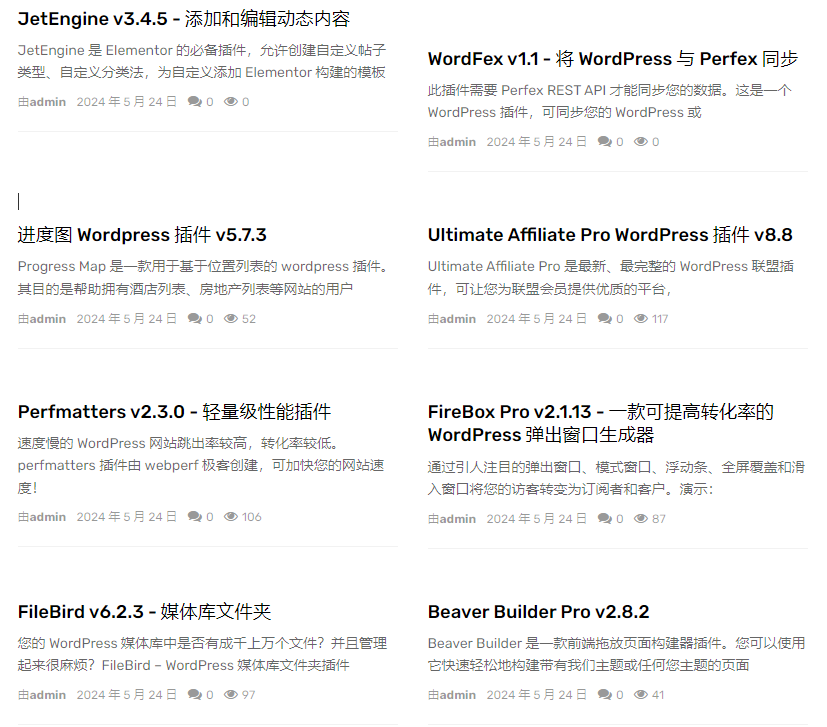Click the date under WordFex post
Image resolution: width=827 pixels, height=727 pixels.
536,142
